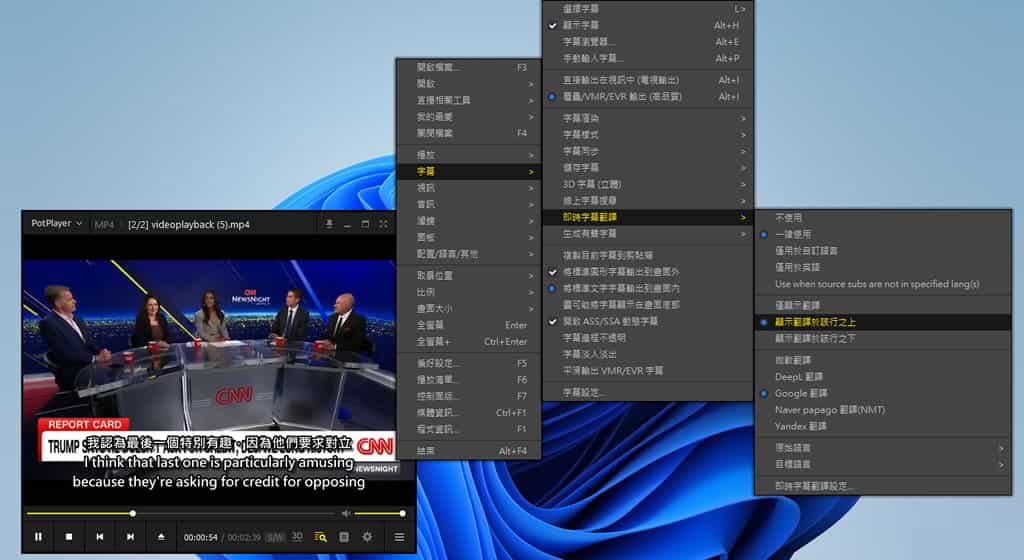Click the eject/open file icon
Image resolution: width=1024 pixels, height=560 pixels.
pyautogui.click(x=161, y=537)
